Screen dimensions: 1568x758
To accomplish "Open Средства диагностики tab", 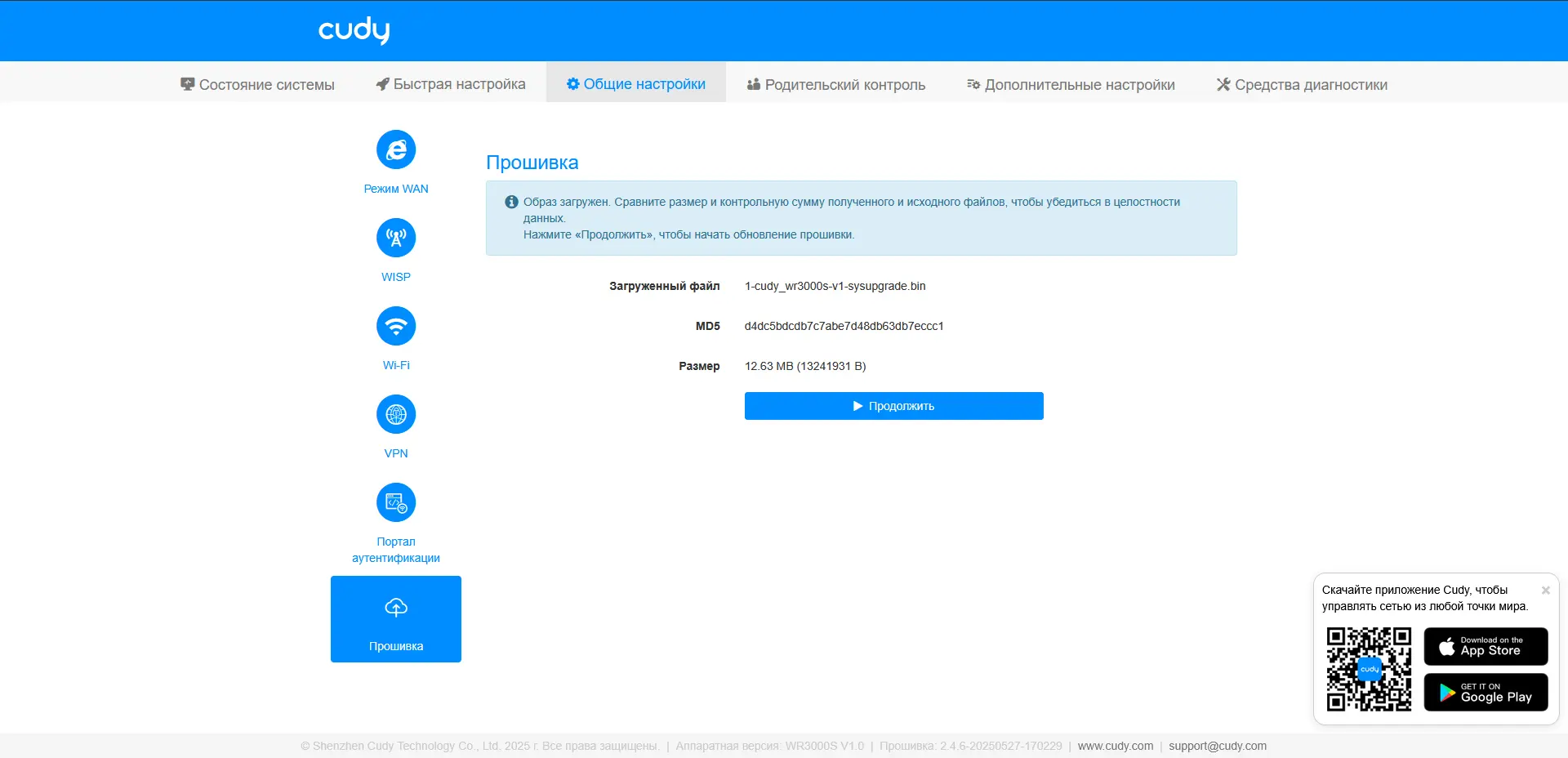I will 1302,84.
